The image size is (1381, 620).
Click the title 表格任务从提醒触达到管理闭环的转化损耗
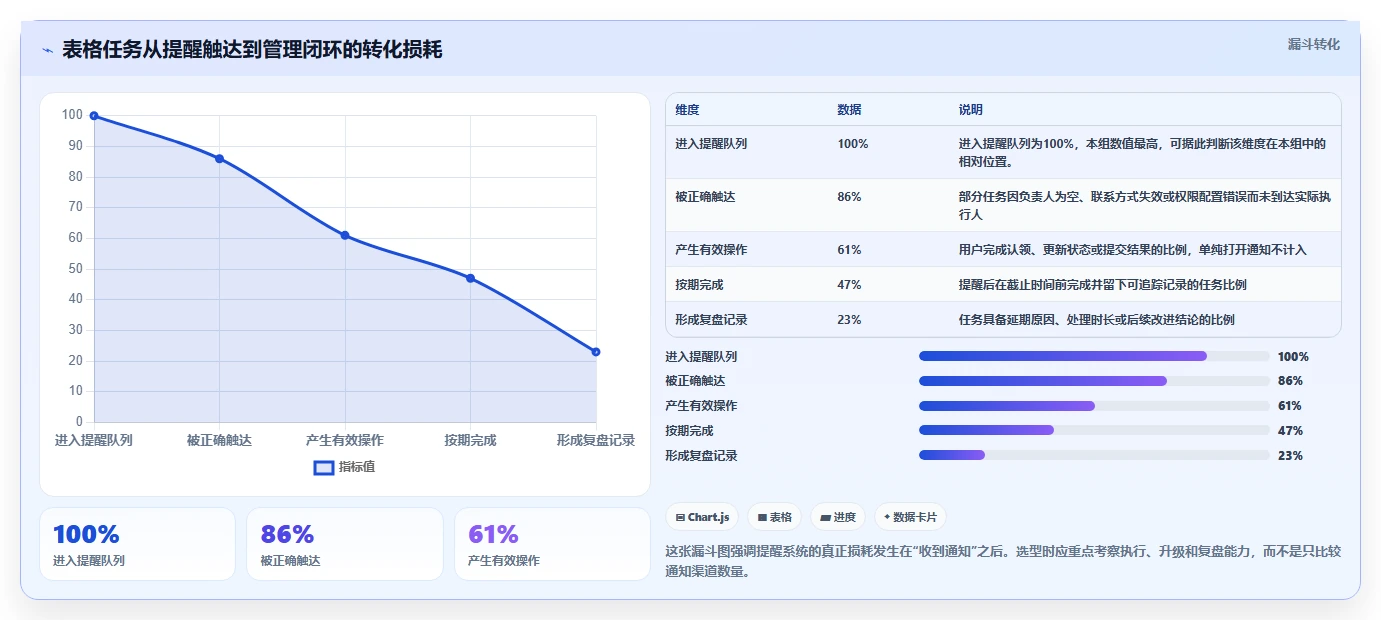pos(252,50)
